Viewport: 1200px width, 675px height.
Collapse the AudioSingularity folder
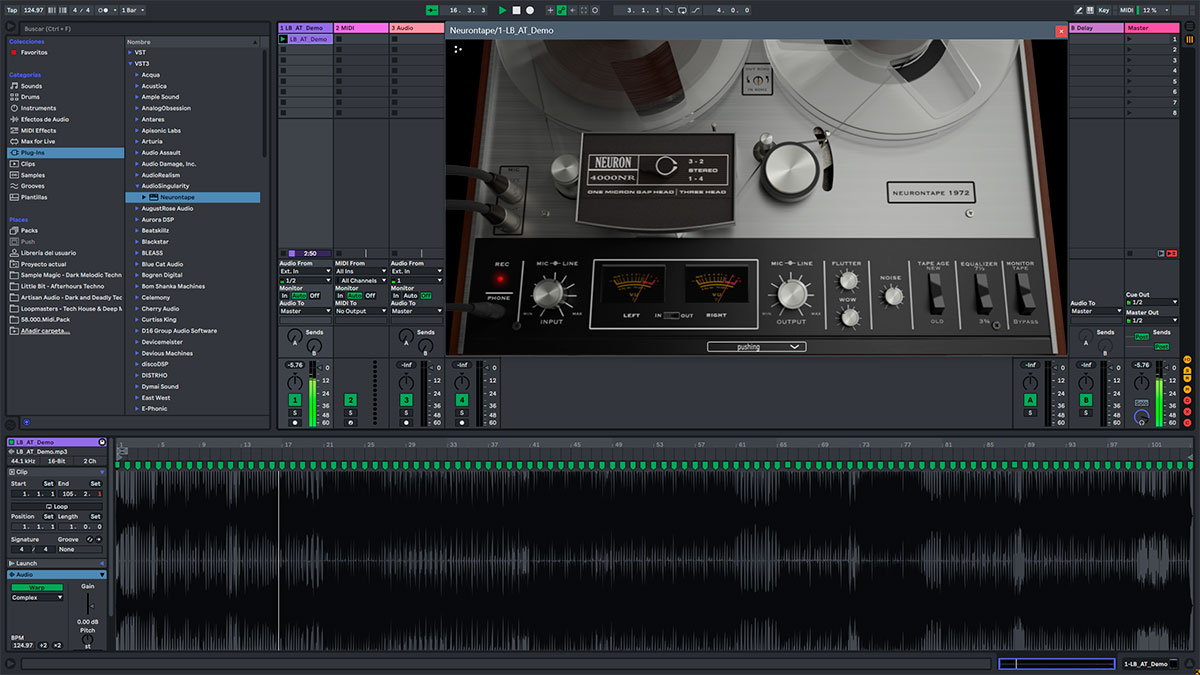(x=137, y=186)
